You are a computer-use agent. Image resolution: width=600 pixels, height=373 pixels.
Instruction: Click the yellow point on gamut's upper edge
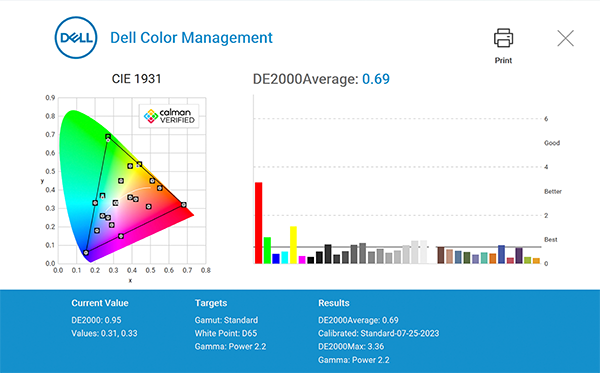[x=139, y=164]
